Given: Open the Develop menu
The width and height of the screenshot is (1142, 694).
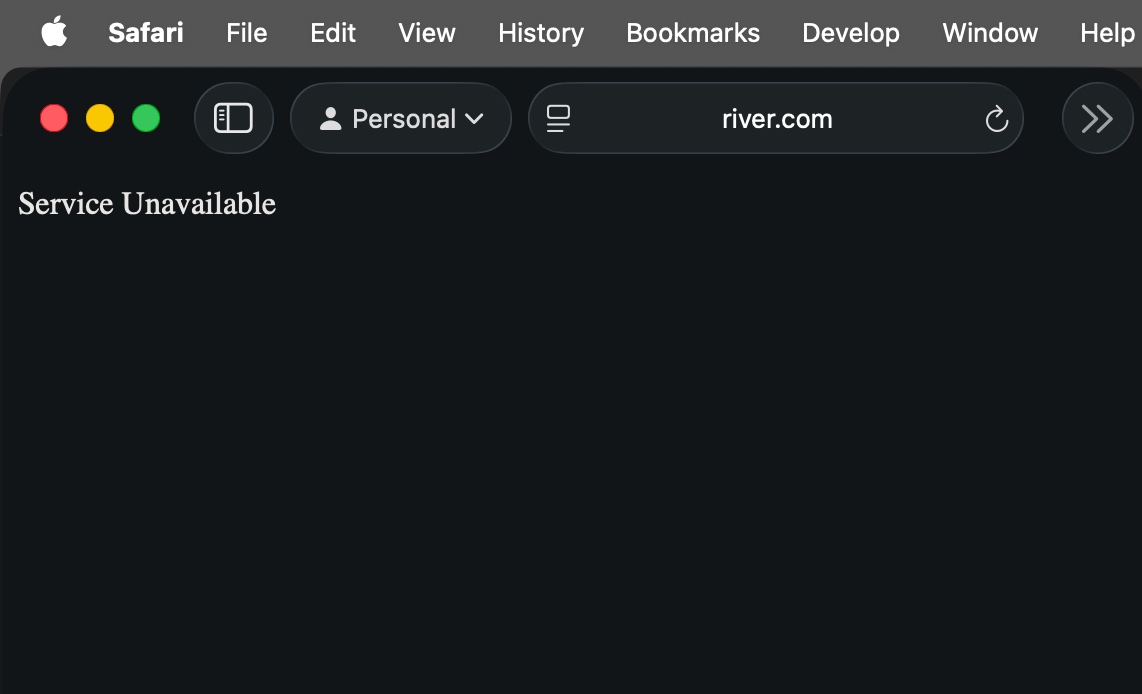Looking at the screenshot, I should [851, 33].
